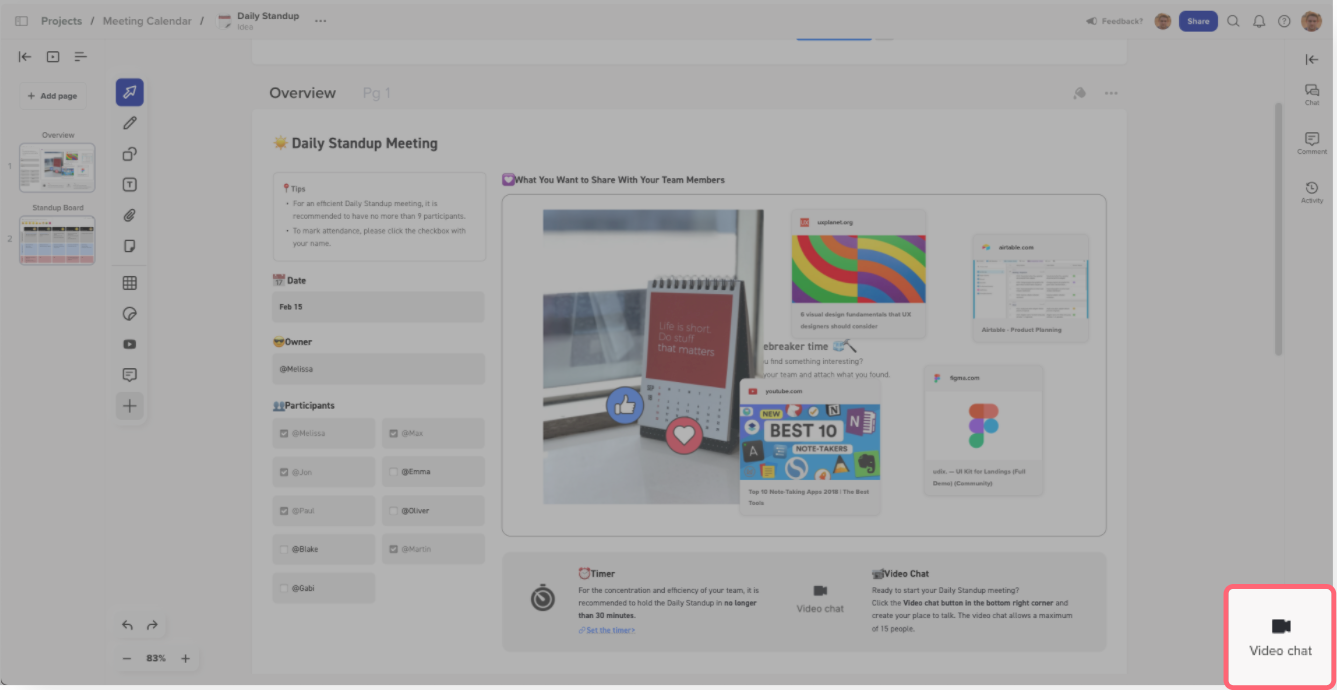Open the Video chat button

point(1280,636)
